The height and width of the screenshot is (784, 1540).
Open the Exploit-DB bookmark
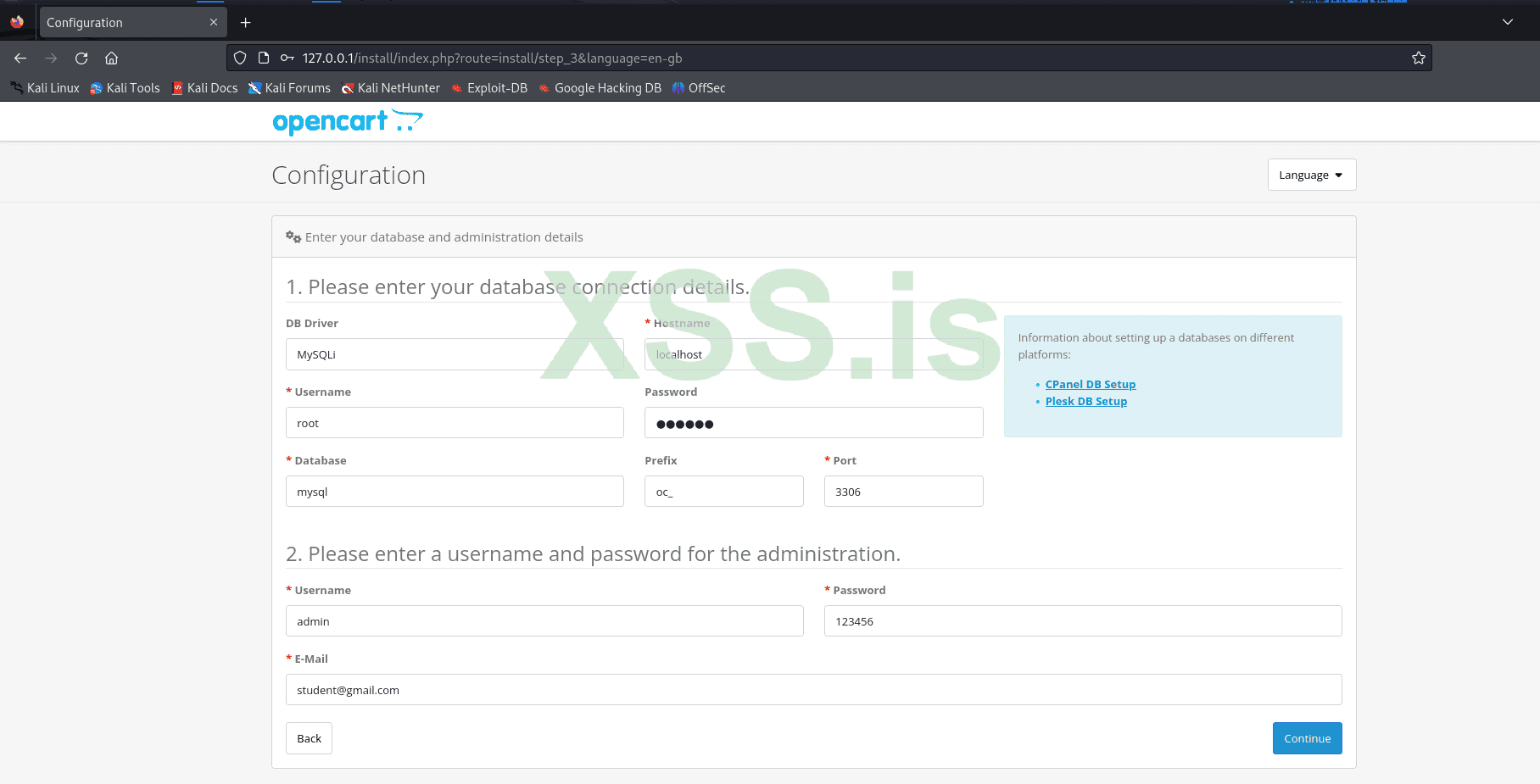[x=489, y=88]
